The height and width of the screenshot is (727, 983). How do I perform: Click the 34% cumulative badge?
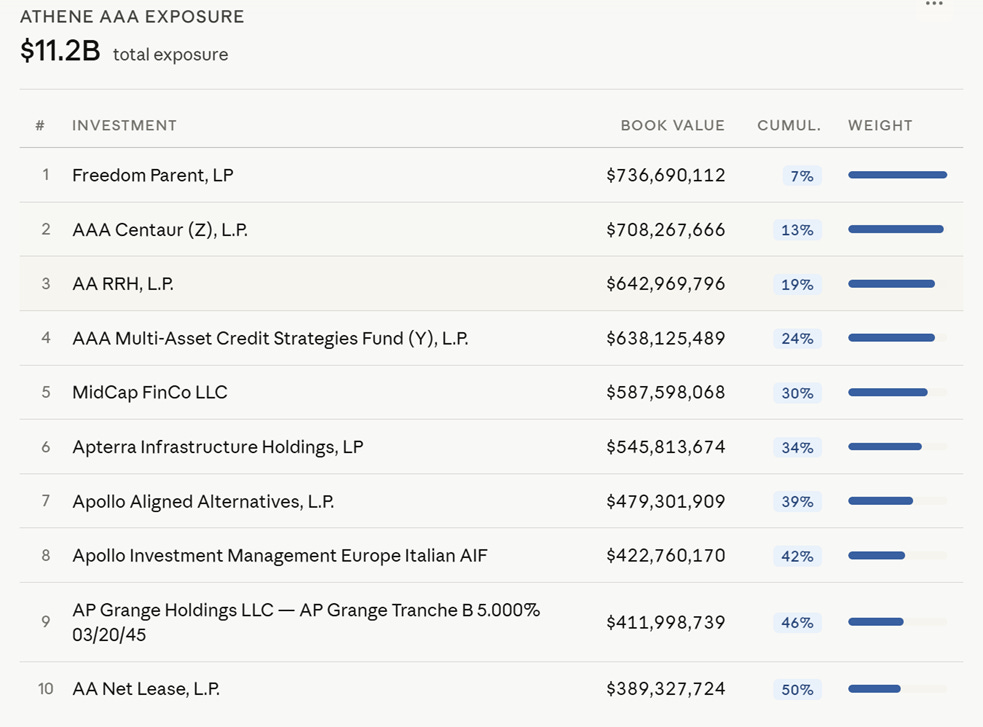pyautogui.click(x=797, y=447)
